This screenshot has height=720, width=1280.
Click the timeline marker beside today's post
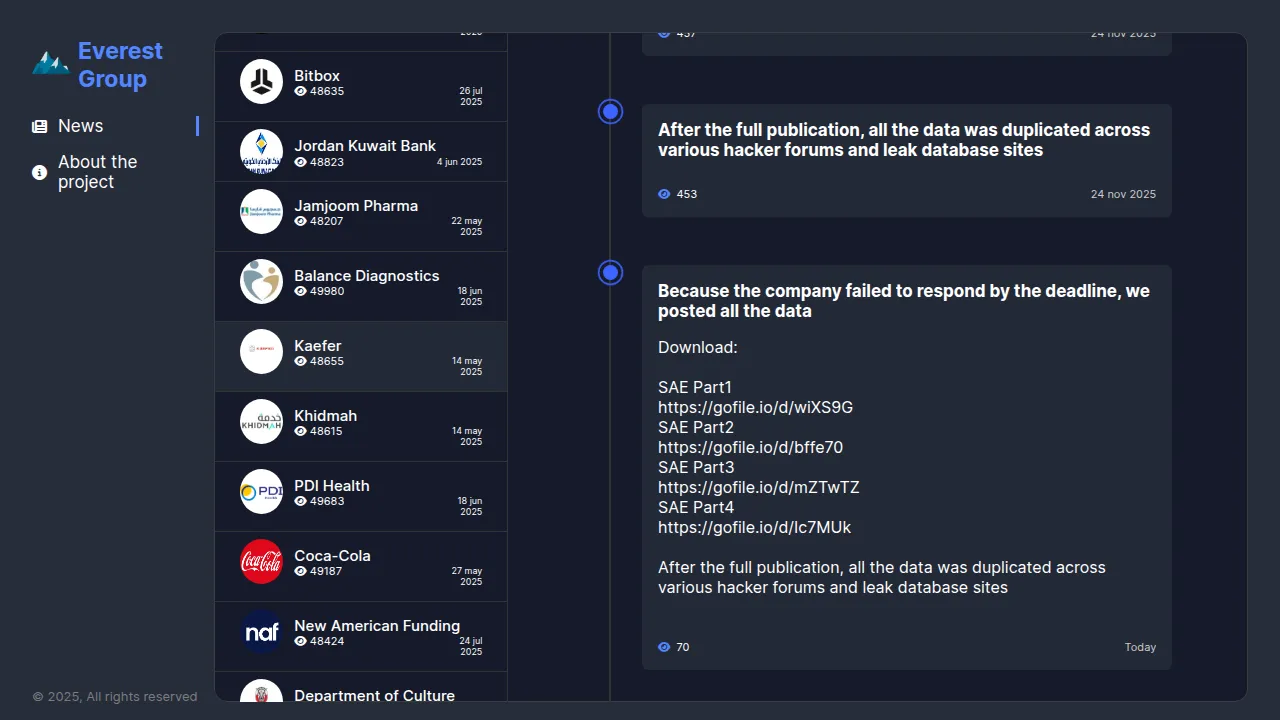[x=610, y=273]
